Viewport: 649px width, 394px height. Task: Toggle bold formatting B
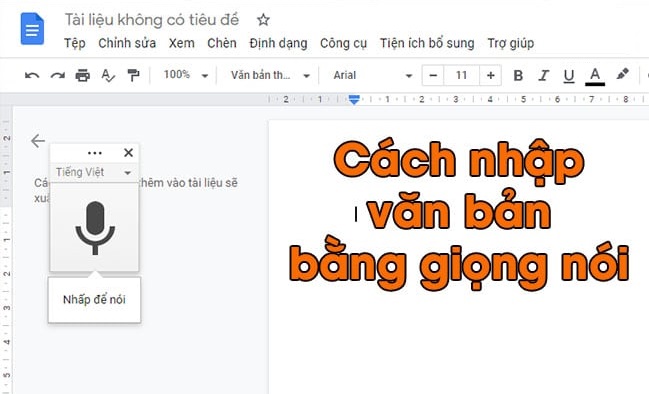pos(518,75)
